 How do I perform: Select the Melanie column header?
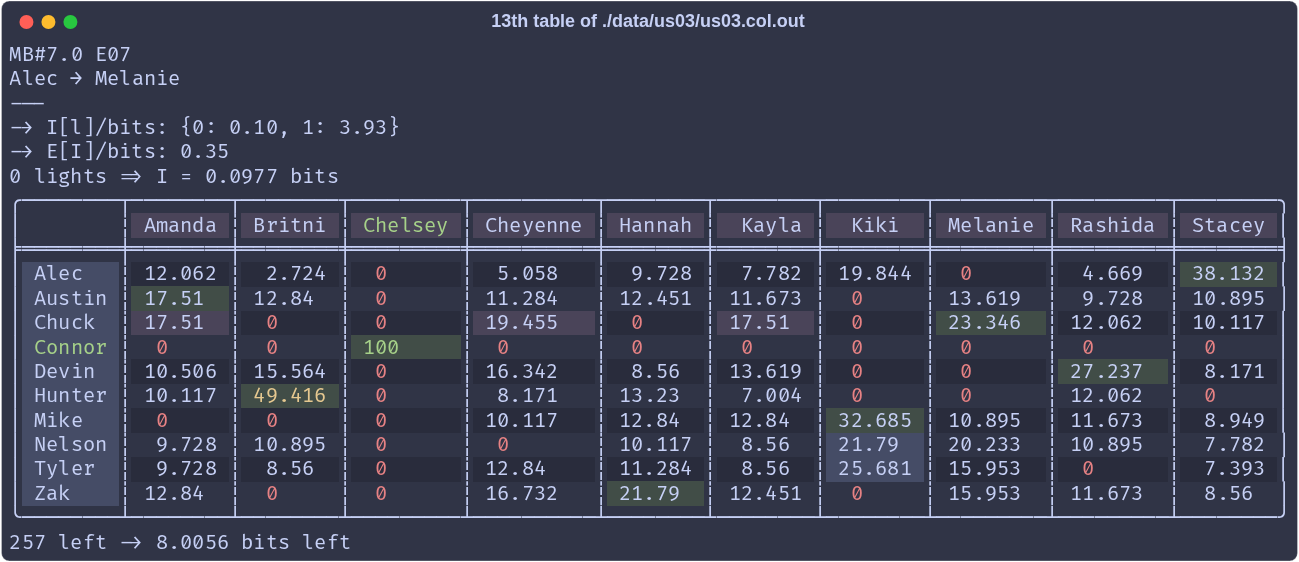(991, 225)
